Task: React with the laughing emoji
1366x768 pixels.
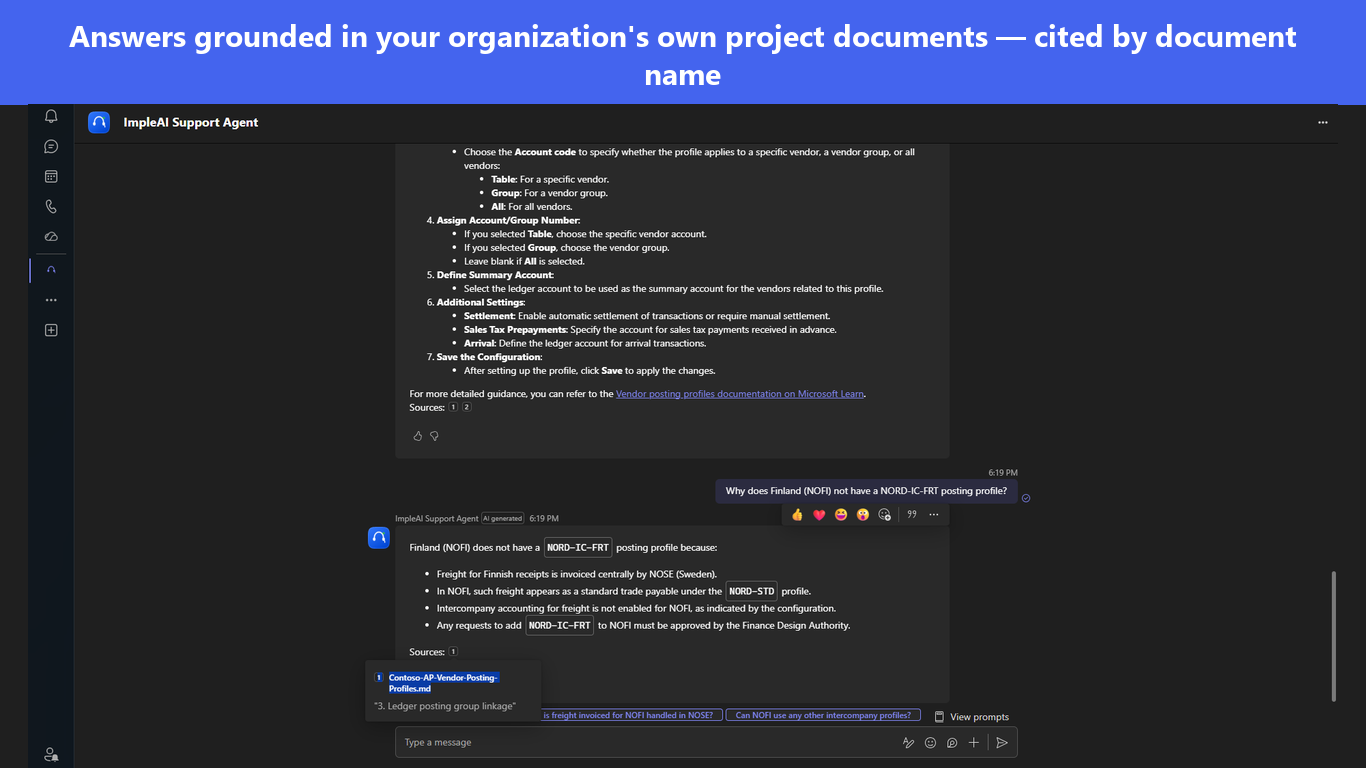Action: (841, 515)
